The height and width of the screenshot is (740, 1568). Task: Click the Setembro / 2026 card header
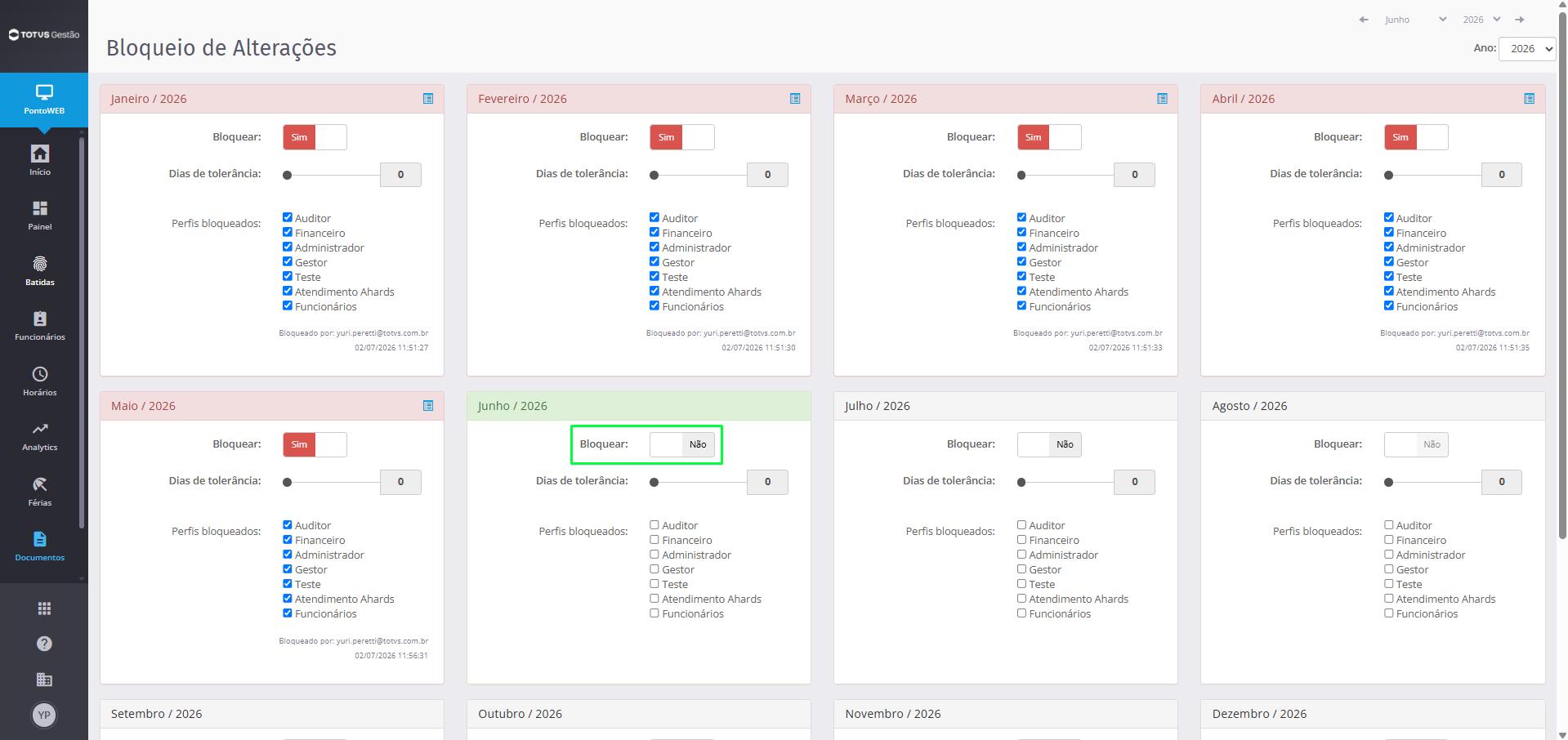click(x=272, y=714)
